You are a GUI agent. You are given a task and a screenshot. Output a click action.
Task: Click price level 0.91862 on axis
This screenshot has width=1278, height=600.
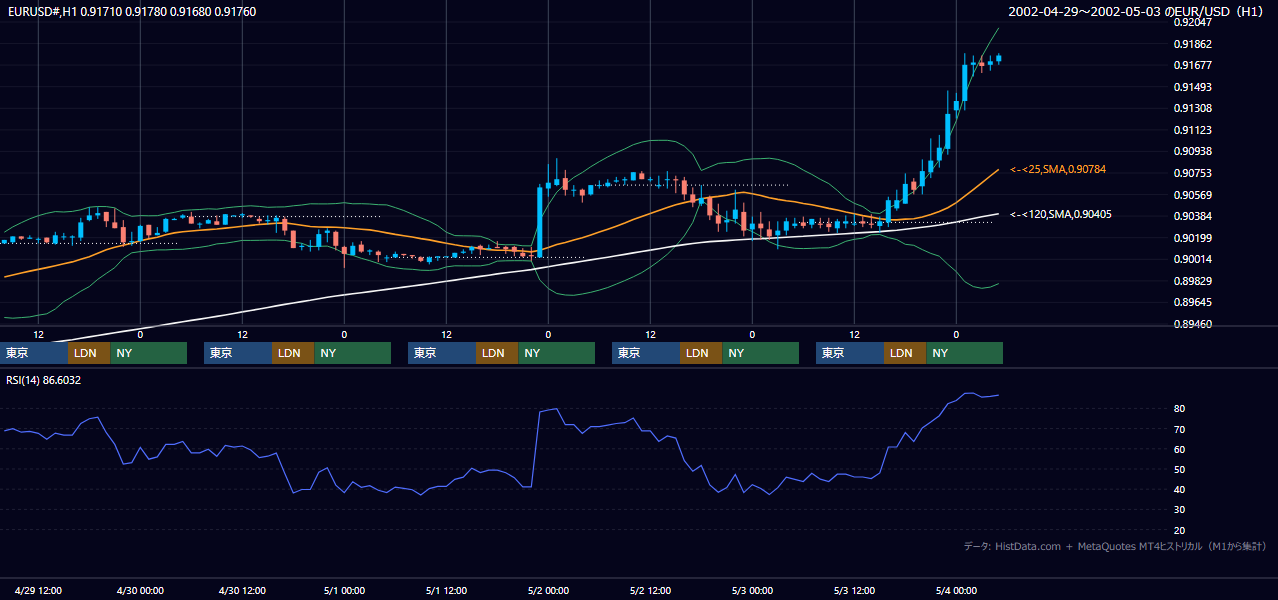(x=1193, y=44)
